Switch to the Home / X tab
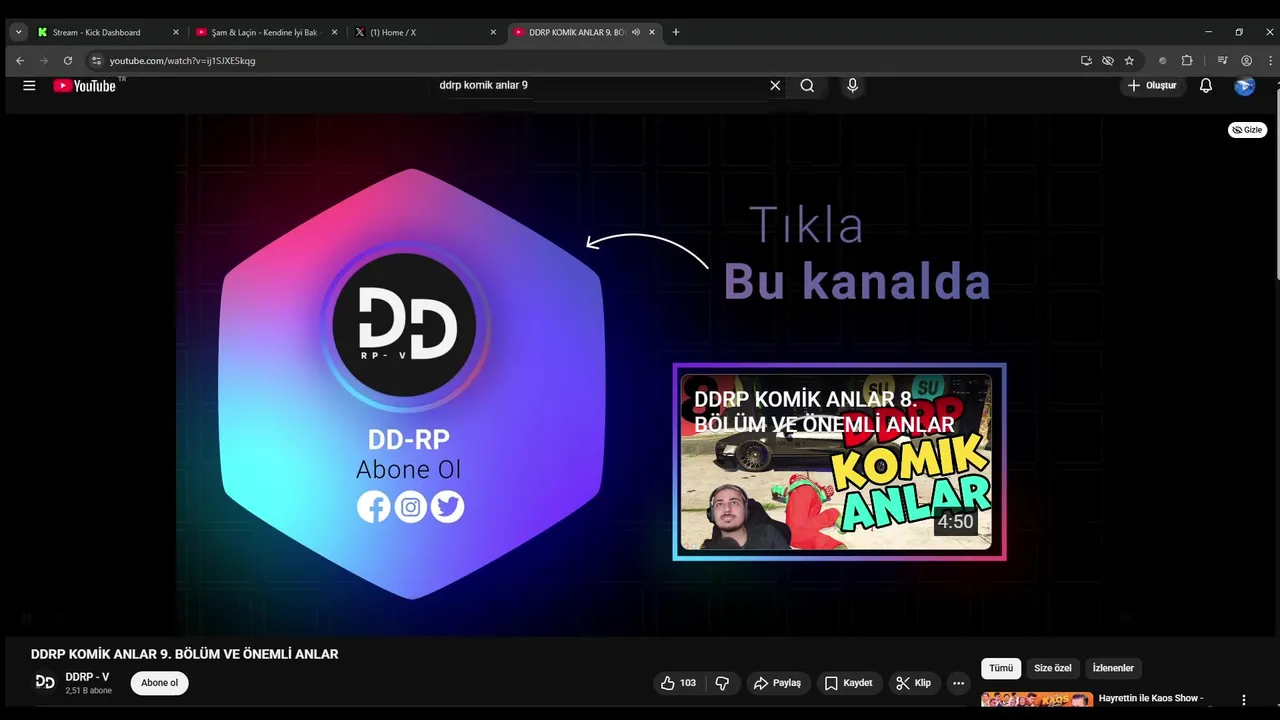 tap(427, 32)
